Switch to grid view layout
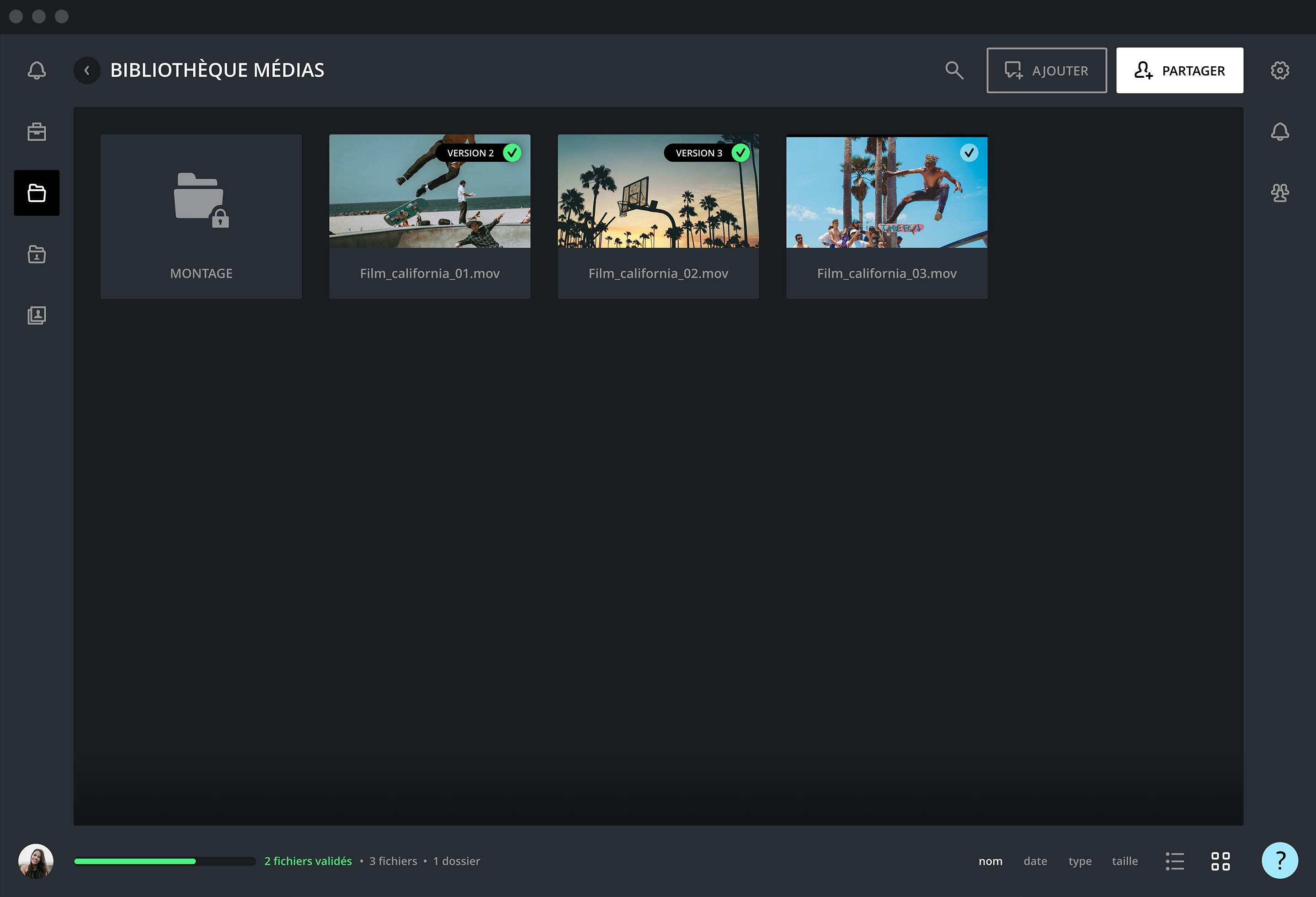Image resolution: width=1316 pixels, height=897 pixels. point(1220,861)
